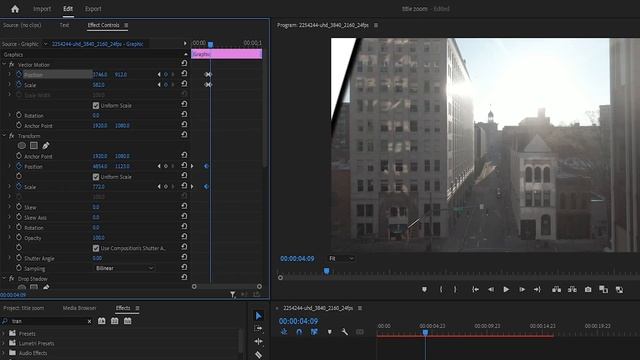This screenshot has height=360, width=640.
Task: Uncheck Transform Uniform Scale checkbox
Action: 96,177
